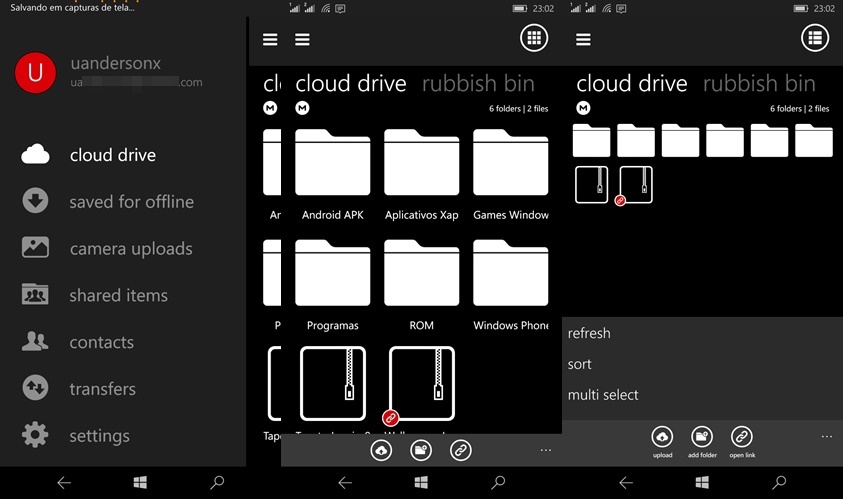Tap the transfers arrows icon

35,388
